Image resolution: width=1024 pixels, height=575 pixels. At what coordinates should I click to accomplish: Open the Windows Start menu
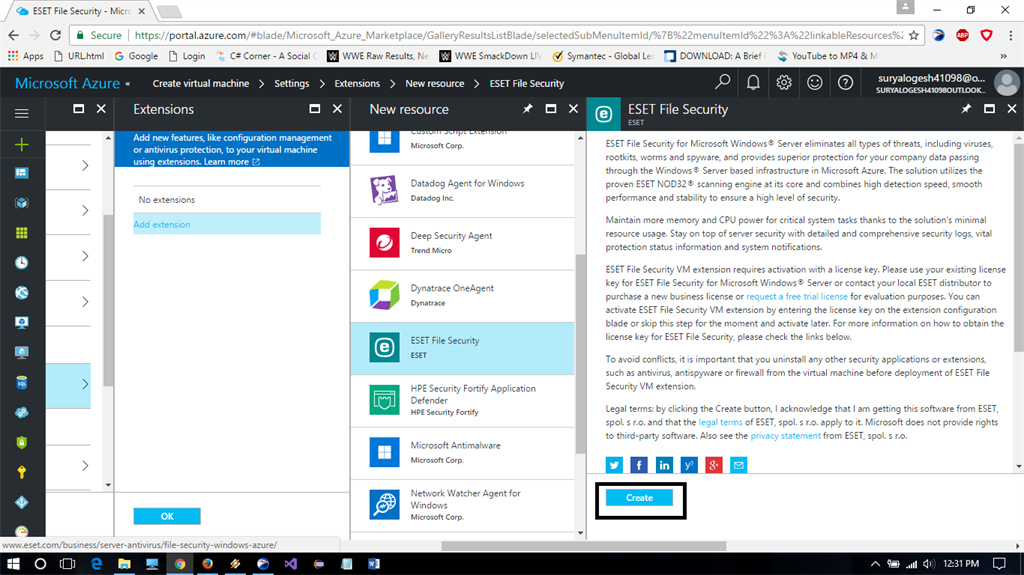[x=13, y=563]
